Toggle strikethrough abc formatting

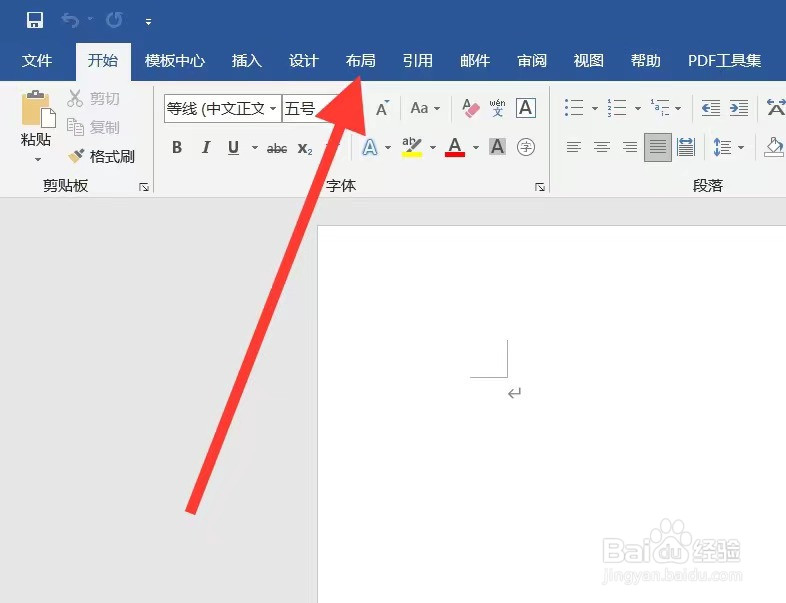tap(277, 148)
